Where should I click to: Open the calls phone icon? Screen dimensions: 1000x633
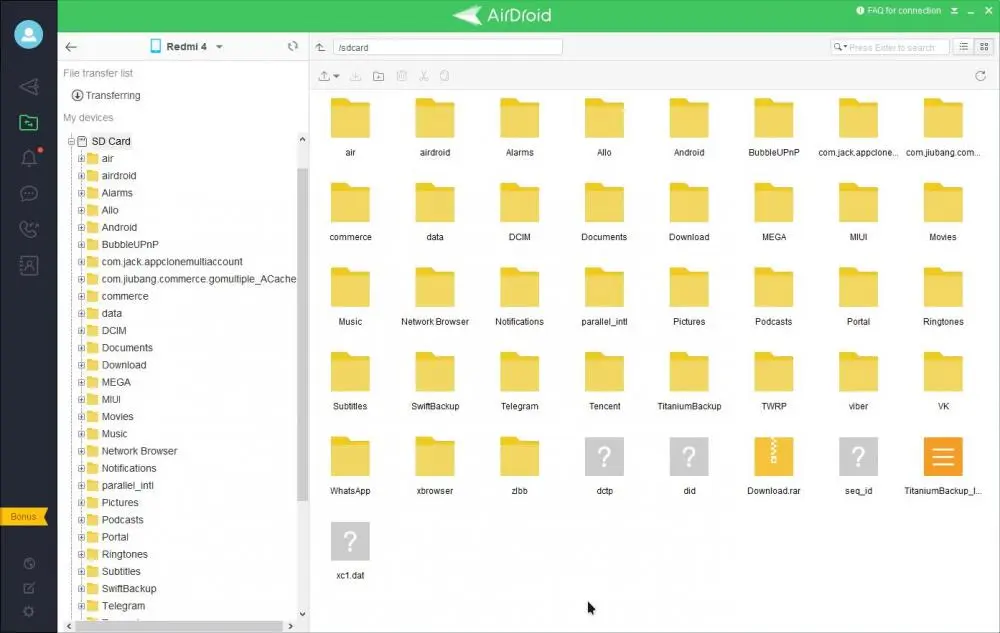tap(29, 229)
